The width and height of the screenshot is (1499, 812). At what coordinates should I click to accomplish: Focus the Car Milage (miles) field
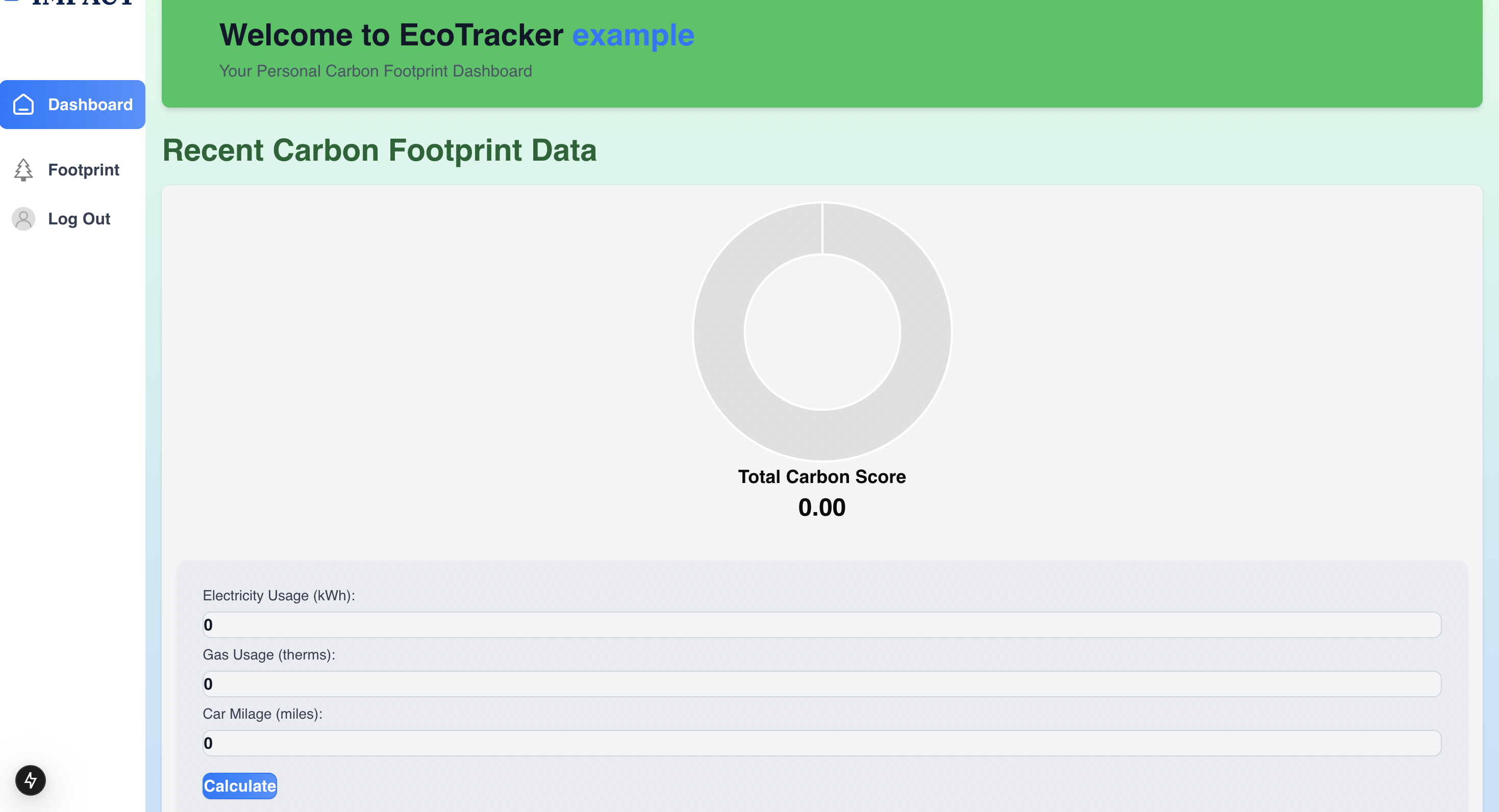pyautogui.click(x=821, y=743)
